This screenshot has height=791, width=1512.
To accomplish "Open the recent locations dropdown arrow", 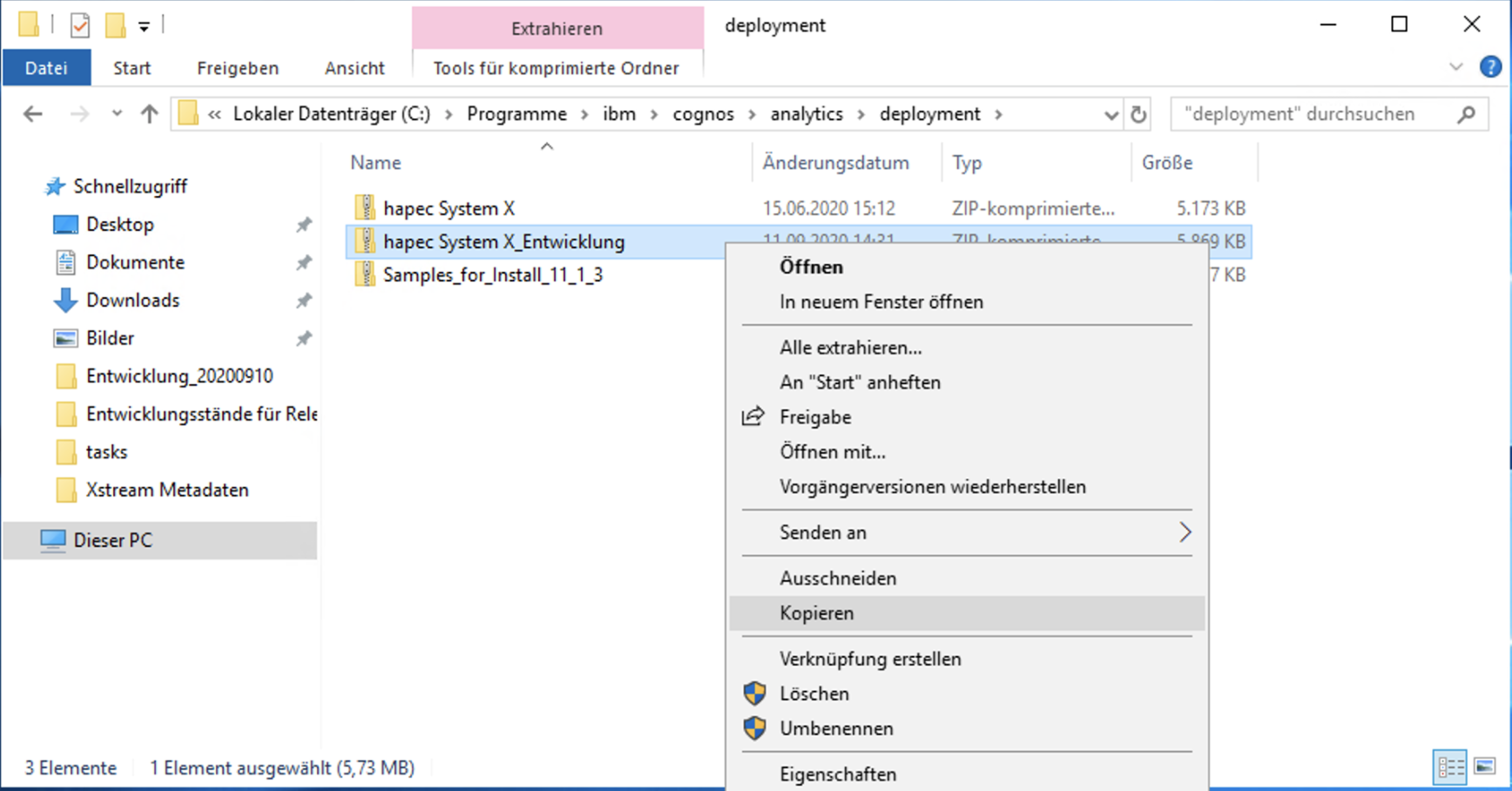I will [117, 114].
